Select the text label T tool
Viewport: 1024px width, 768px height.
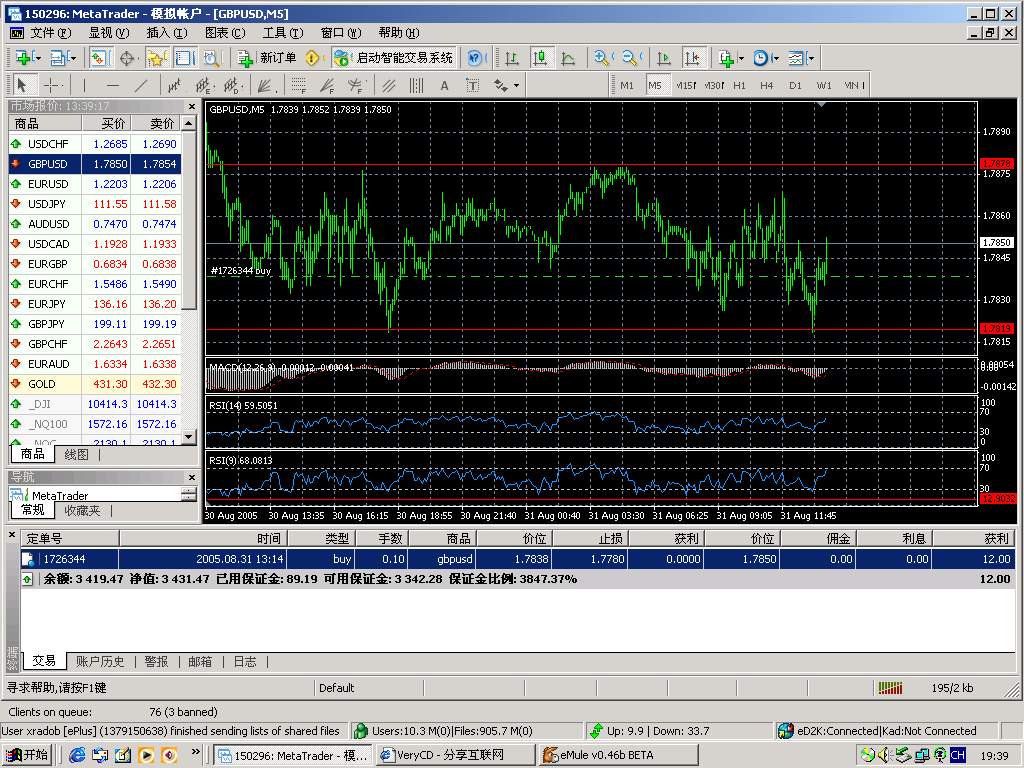tap(472, 86)
